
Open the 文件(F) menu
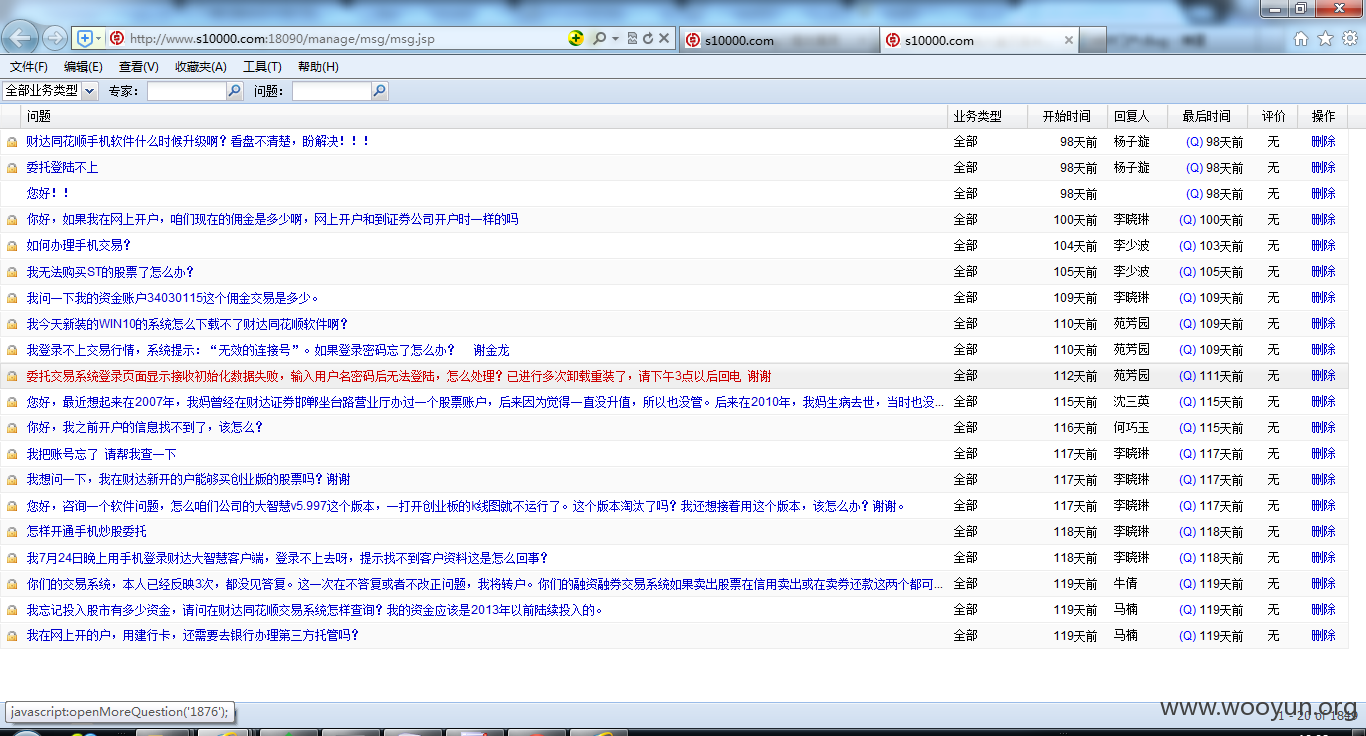tap(29, 67)
